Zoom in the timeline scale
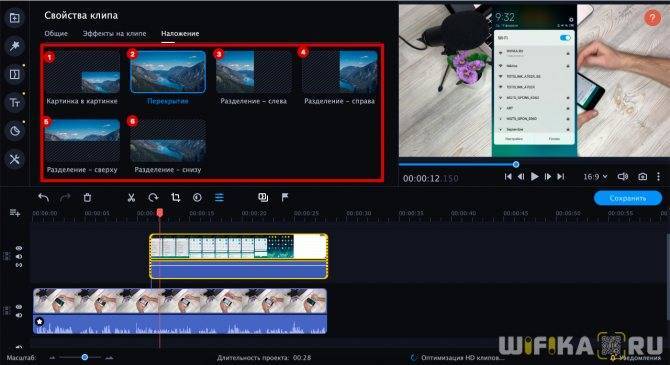 (109, 357)
